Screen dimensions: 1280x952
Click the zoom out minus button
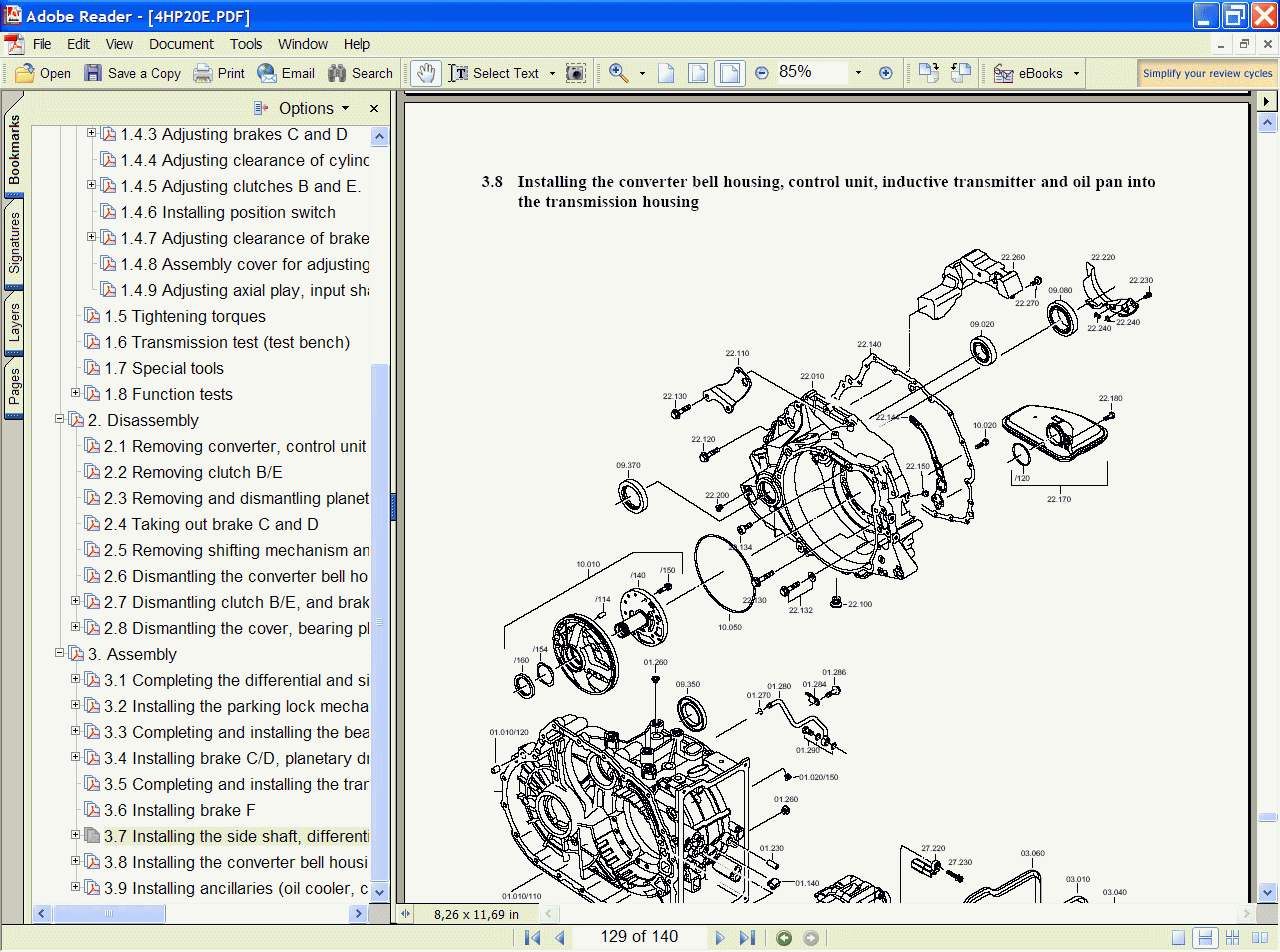tap(762, 73)
